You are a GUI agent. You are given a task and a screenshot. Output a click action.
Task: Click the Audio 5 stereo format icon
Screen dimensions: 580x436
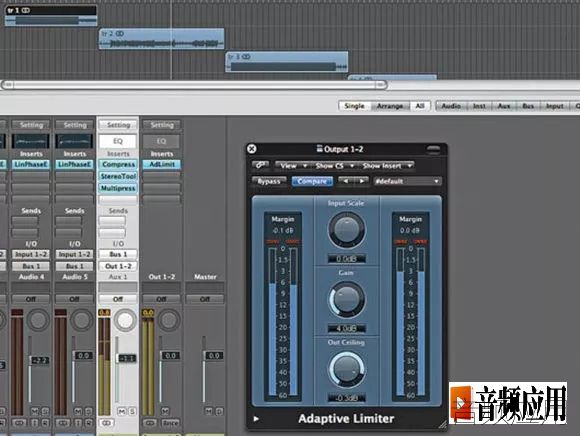[x=63, y=422]
